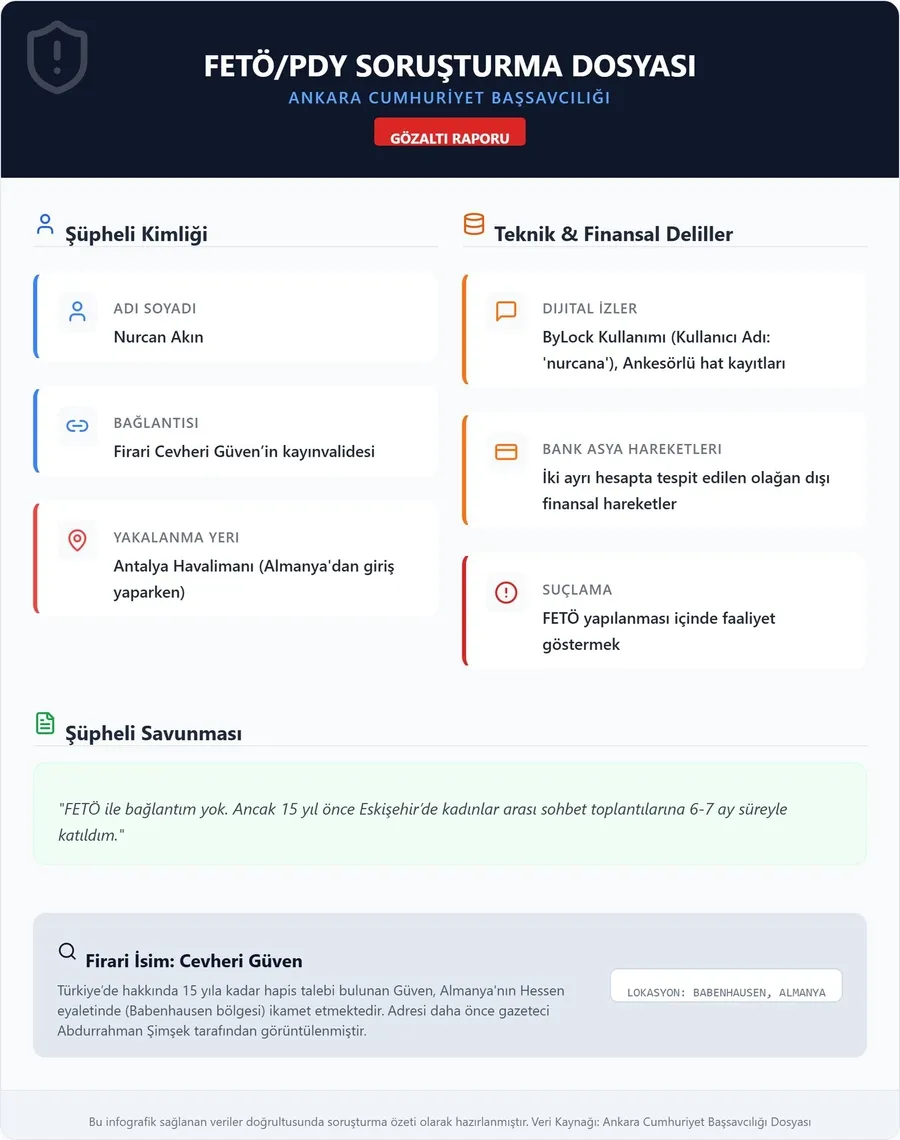Click the person icon beside Şüpheli Kimliği
Screen dimensions: 900x1140
point(45,224)
